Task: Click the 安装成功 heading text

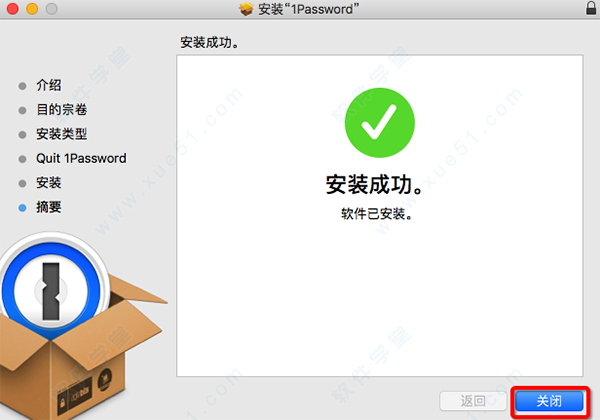Action: click(x=375, y=185)
